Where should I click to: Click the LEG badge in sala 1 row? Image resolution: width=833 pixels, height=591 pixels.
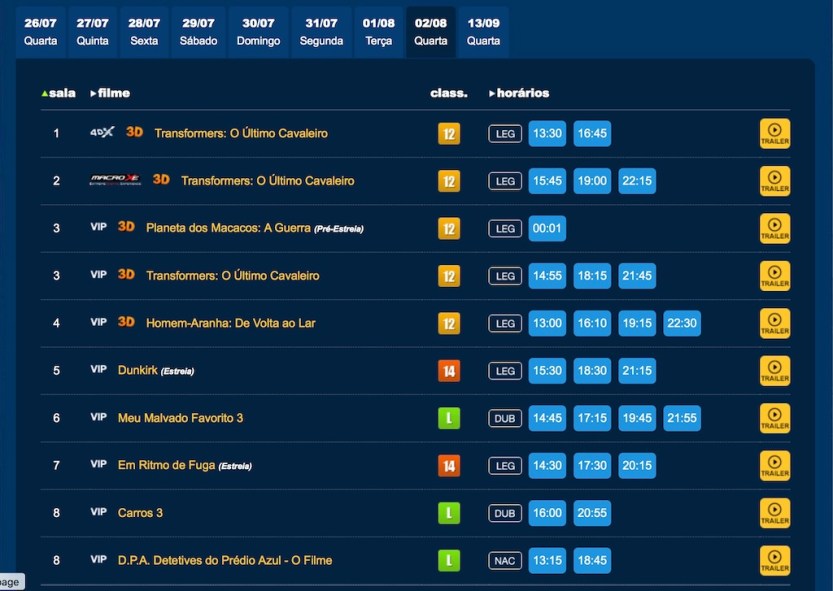click(x=504, y=133)
